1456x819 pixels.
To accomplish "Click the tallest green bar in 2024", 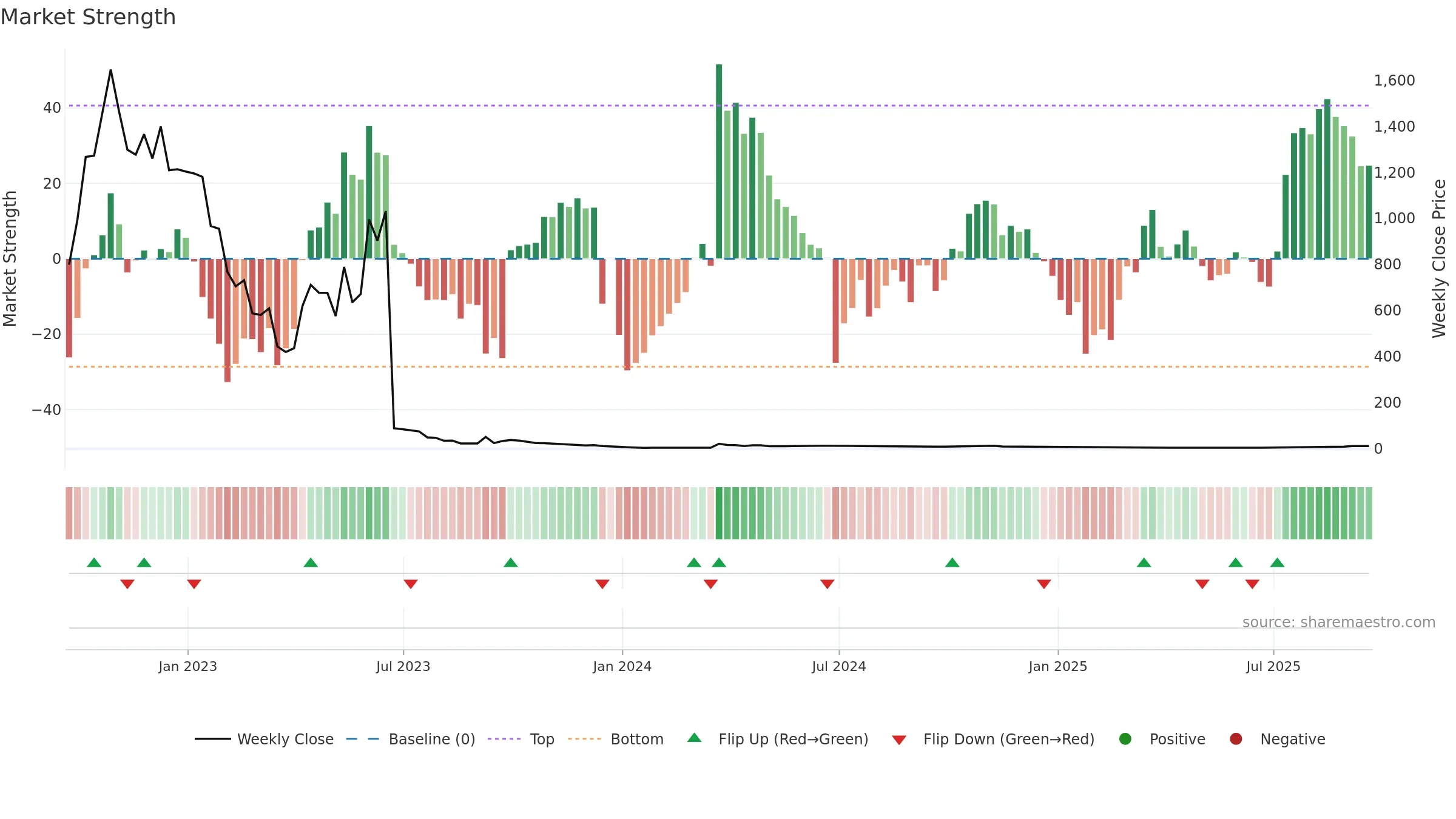I will 719,161.
